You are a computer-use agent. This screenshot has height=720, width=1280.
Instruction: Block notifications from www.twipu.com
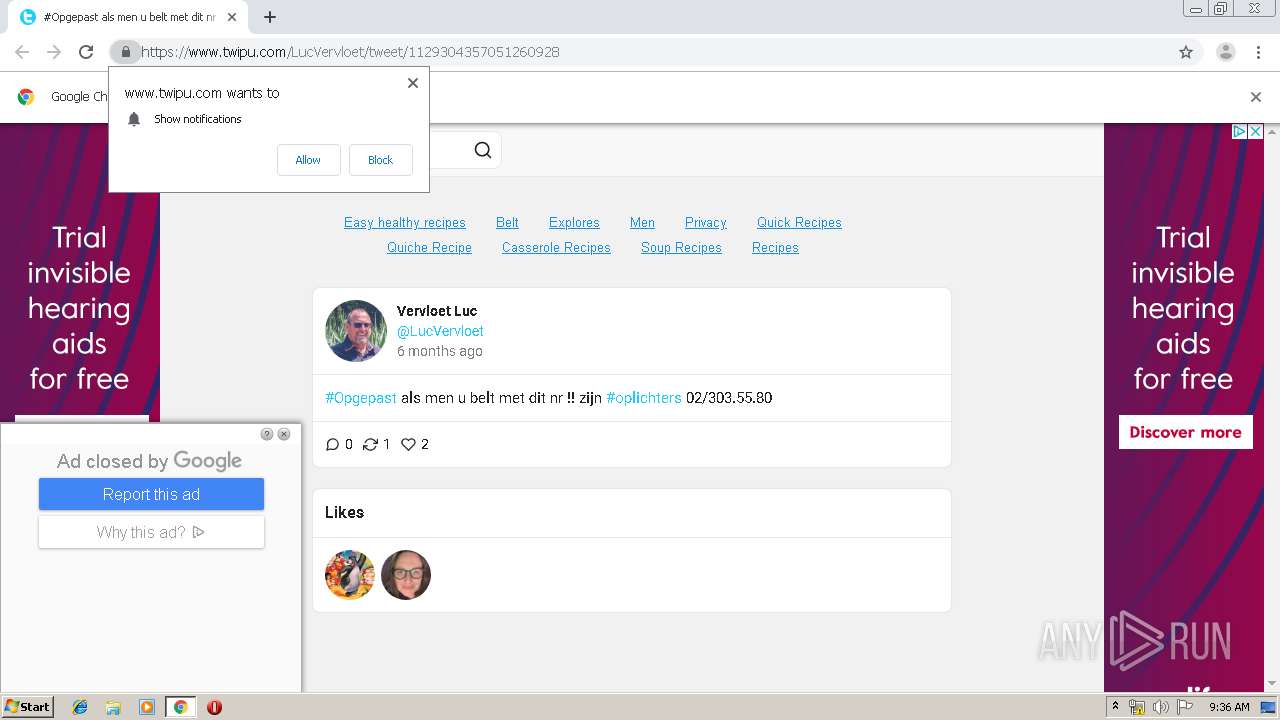click(x=380, y=160)
